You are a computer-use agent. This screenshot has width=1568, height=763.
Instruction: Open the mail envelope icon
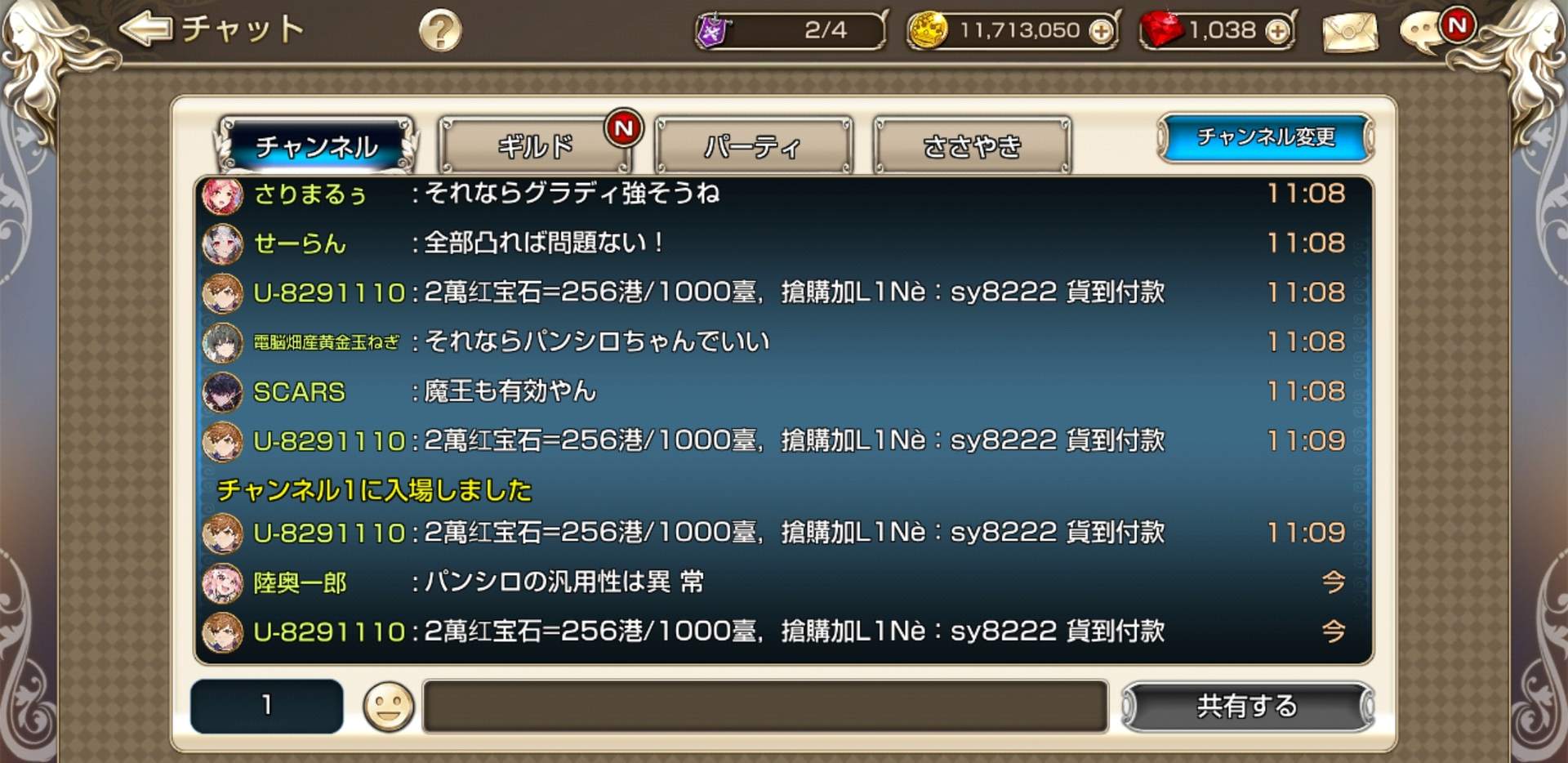(x=1350, y=32)
